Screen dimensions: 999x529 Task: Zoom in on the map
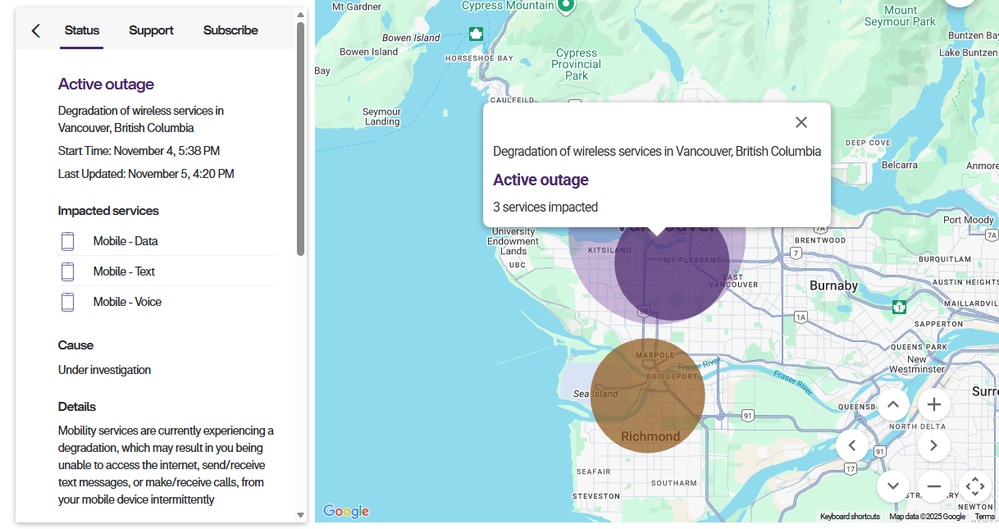933,405
